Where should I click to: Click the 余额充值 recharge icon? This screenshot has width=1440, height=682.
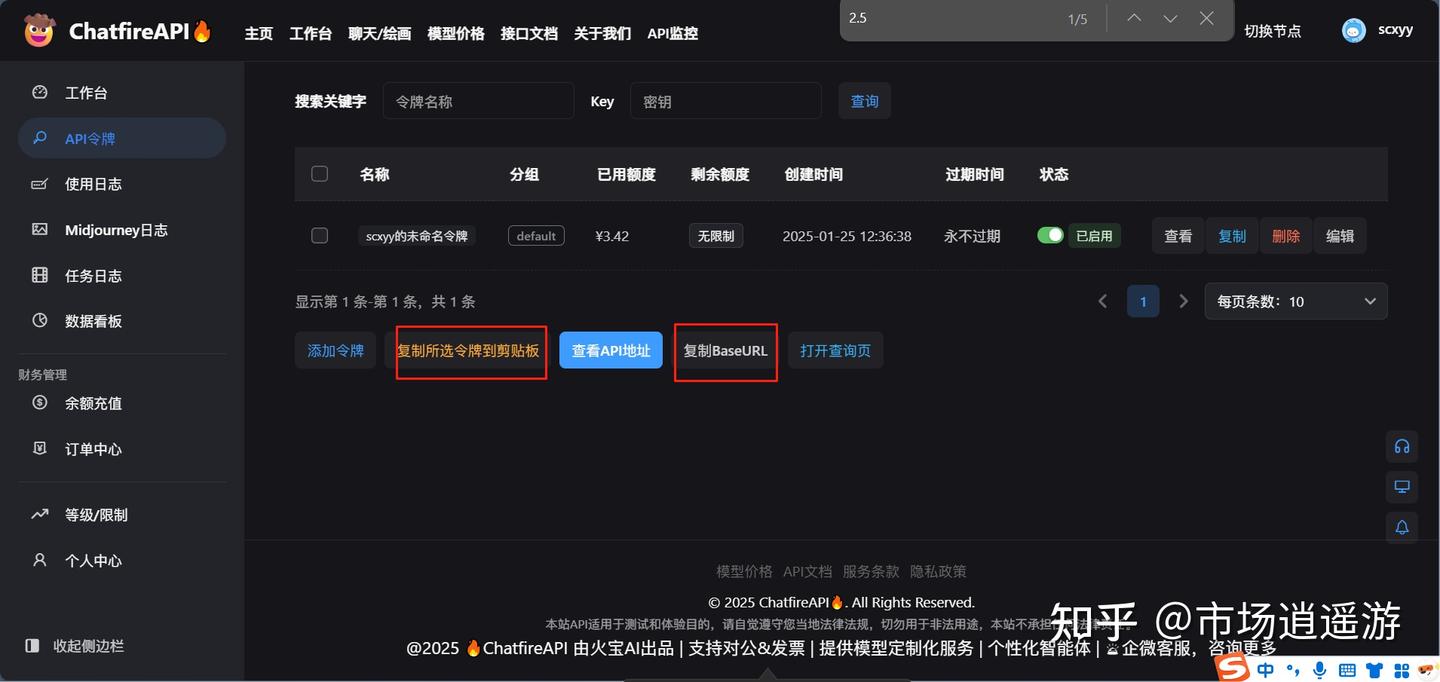pyautogui.click(x=40, y=403)
